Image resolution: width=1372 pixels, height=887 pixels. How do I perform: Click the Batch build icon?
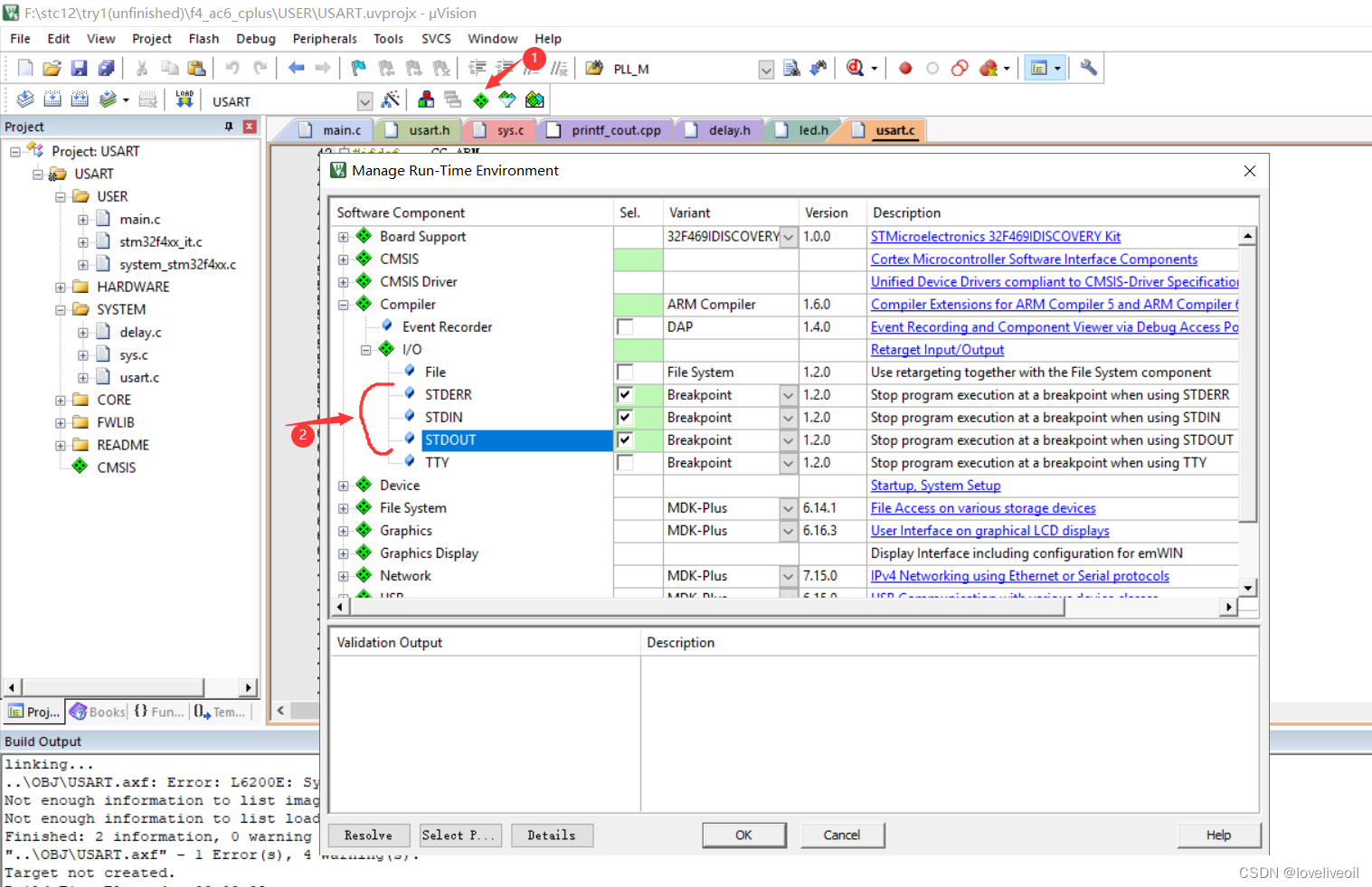(x=108, y=99)
